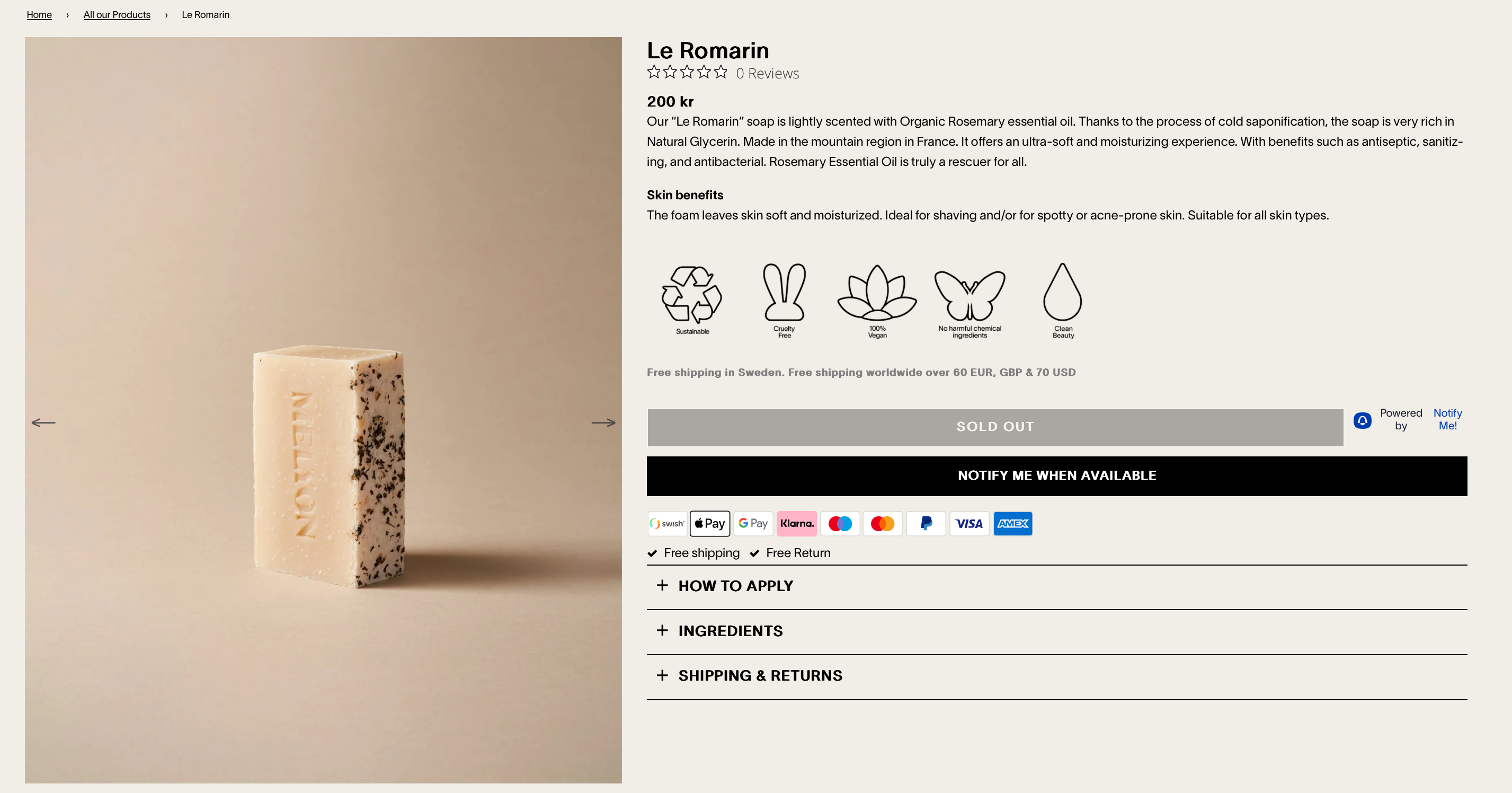Go to Home breadcrumb link
Screen dimensions: 1512x793
coord(39,15)
